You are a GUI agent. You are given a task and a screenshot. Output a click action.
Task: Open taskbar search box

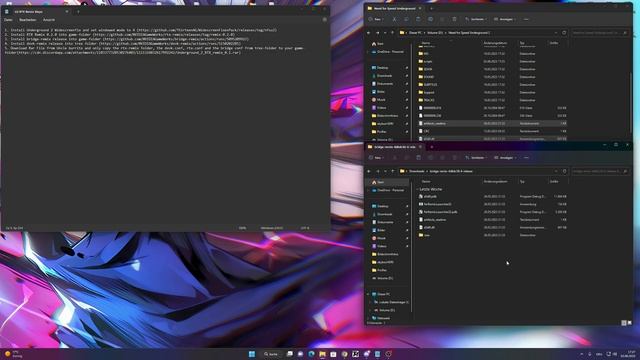click(x=271, y=354)
